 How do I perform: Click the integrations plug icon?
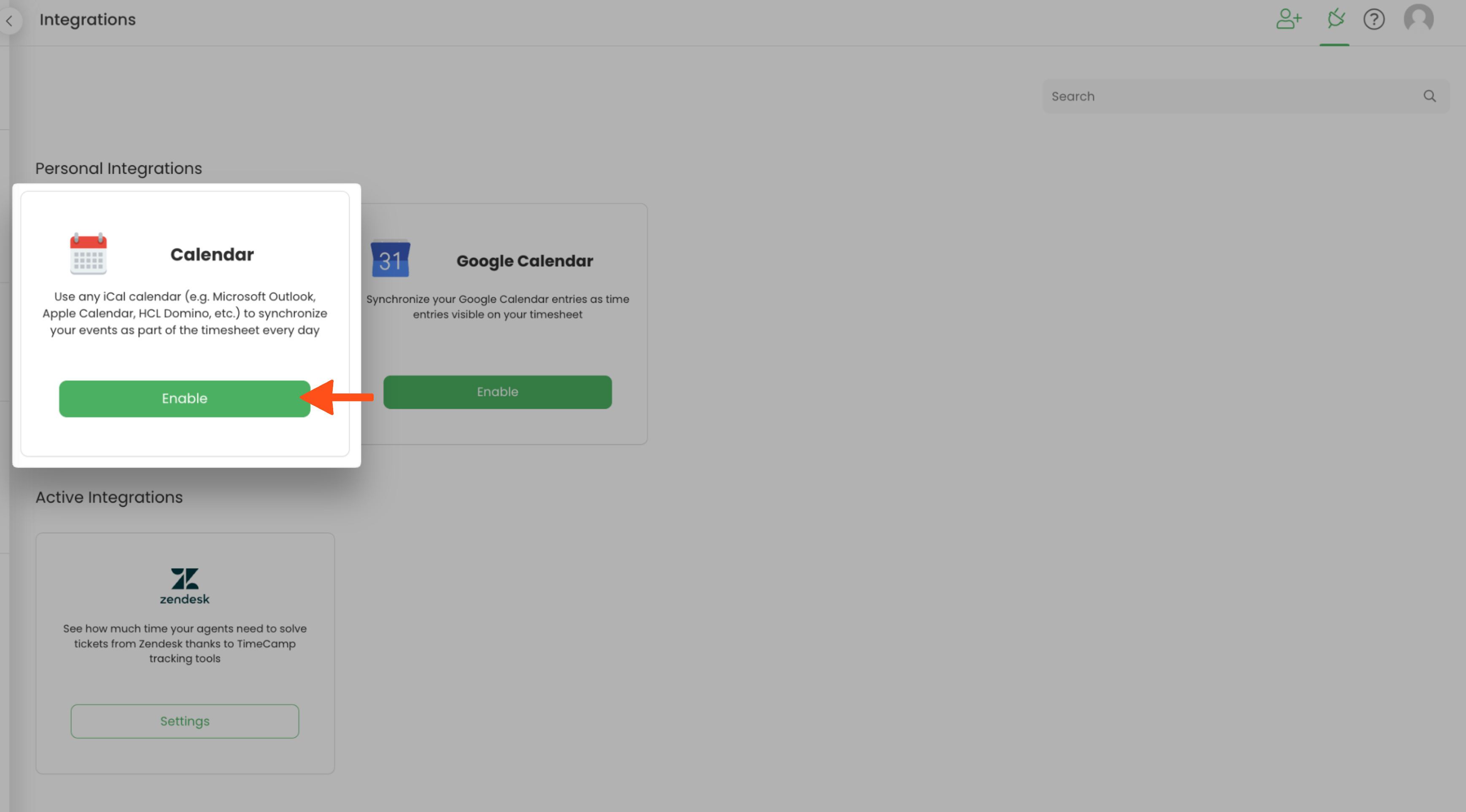pos(1335,19)
